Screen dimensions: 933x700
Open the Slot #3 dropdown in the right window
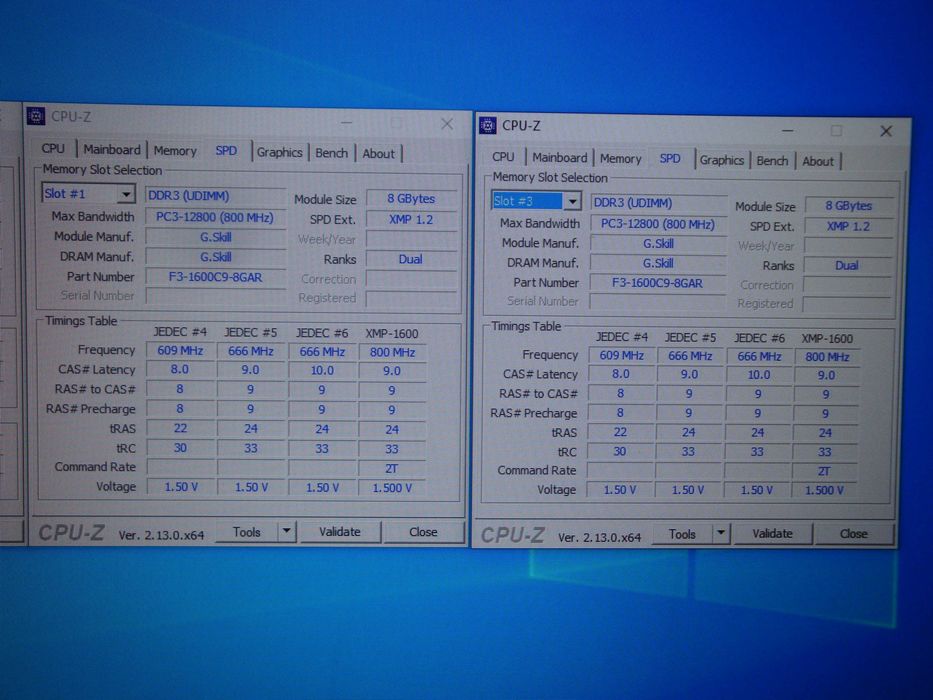572,201
